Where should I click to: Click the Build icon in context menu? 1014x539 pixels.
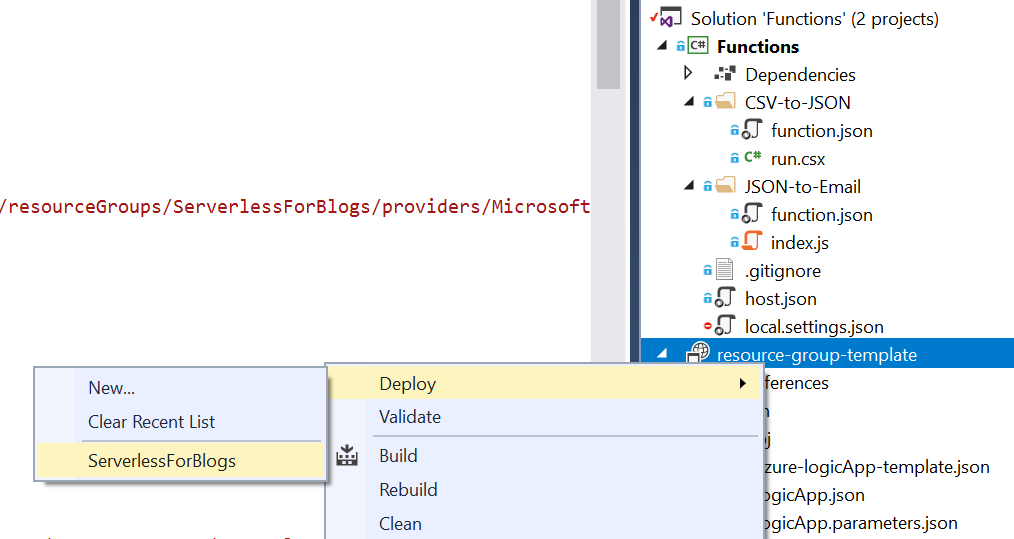point(347,456)
